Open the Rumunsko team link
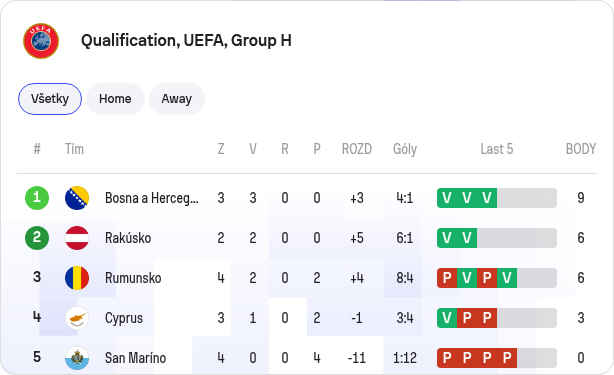 (x=133, y=278)
